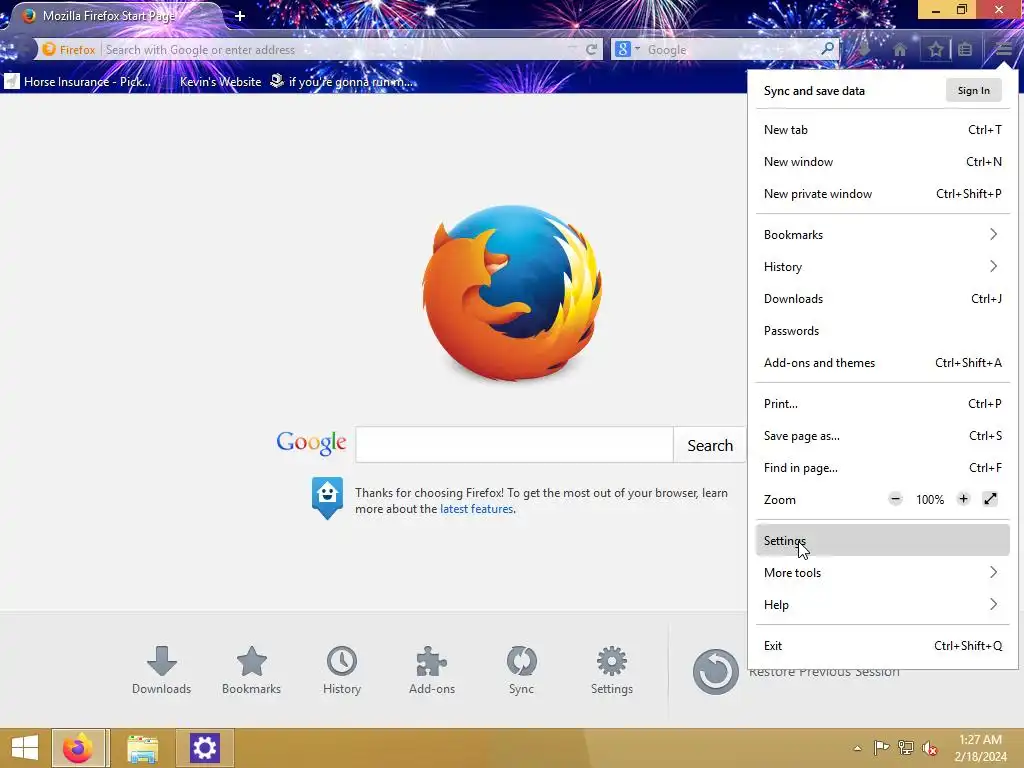Viewport: 1024px width, 768px height.
Task: Select New window menu item
Action: 882,161
